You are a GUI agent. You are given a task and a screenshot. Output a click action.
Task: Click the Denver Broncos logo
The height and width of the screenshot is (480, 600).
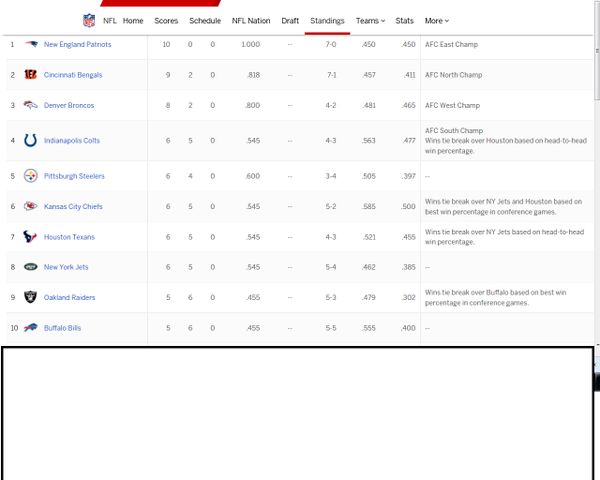pos(31,105)
